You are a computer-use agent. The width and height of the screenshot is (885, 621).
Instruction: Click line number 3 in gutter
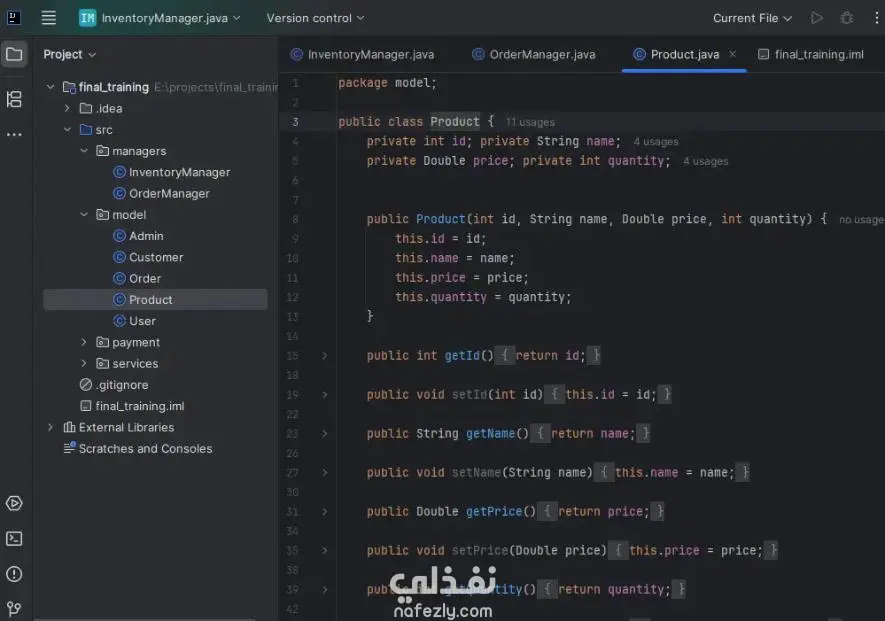295,122
